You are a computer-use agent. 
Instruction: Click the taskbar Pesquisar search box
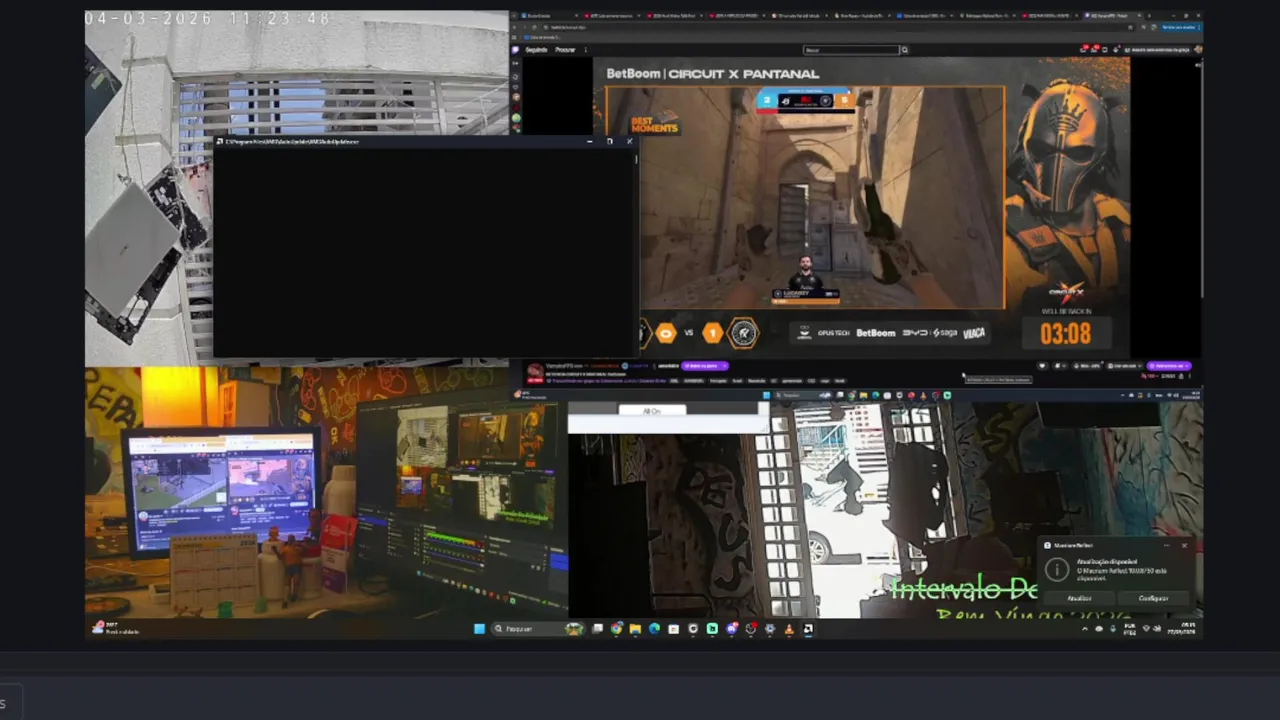pyautogui.click(x=538, y=629)
